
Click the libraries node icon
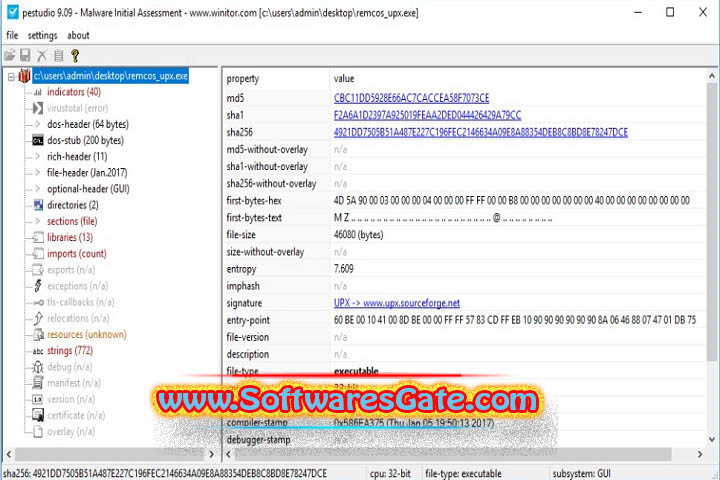click(38, 237)
